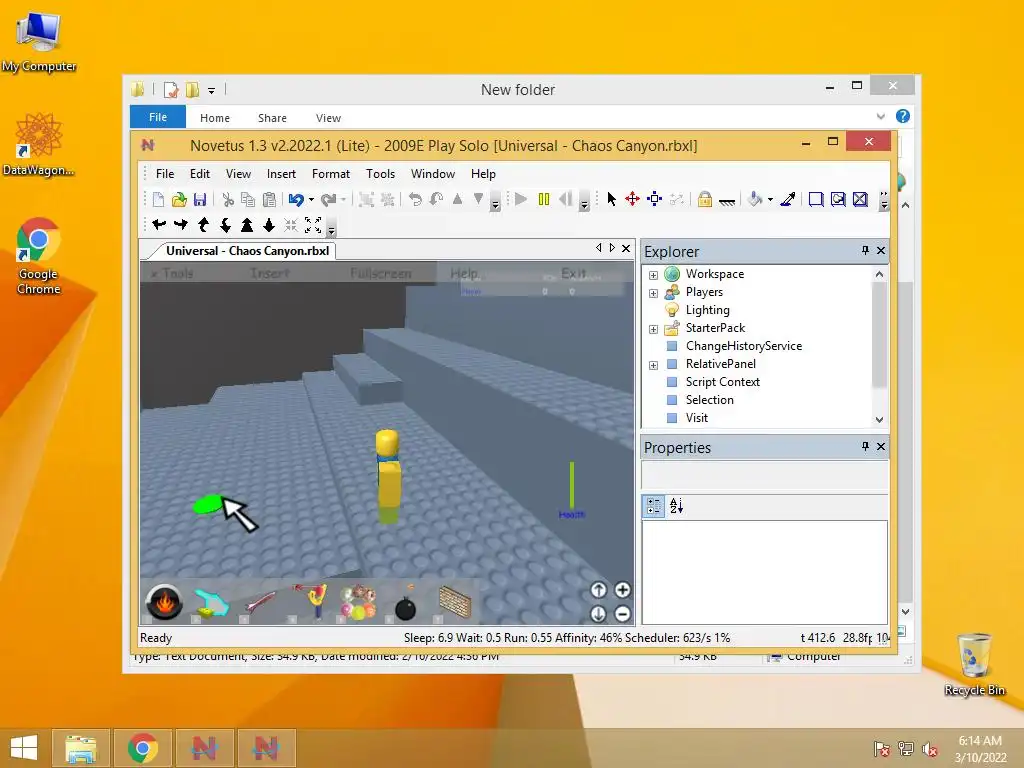1024x768 pixels.
Task: Create a new document with New icon
Action: coord(158,199)
